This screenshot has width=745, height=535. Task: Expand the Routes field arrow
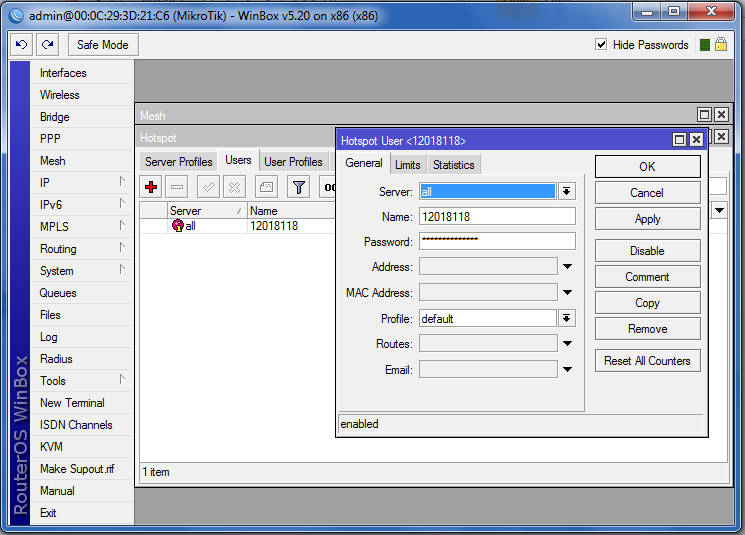567,344
